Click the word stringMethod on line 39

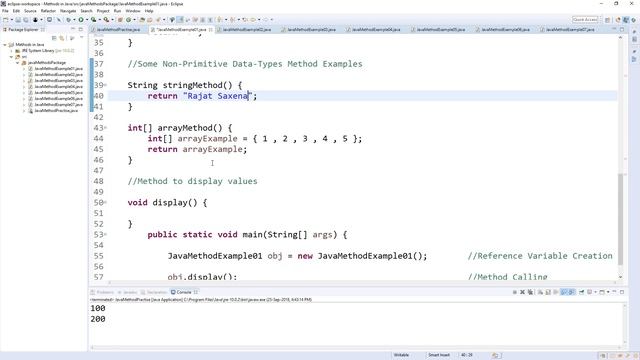[192, 85]
